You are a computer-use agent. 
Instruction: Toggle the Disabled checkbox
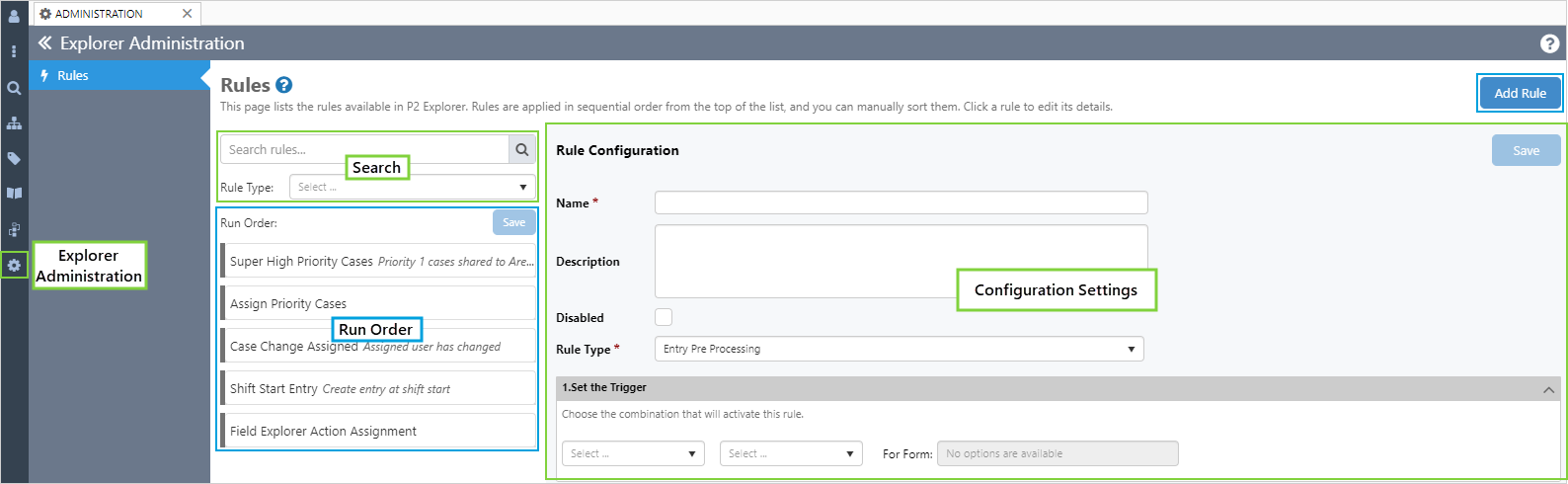pos(664,317)
